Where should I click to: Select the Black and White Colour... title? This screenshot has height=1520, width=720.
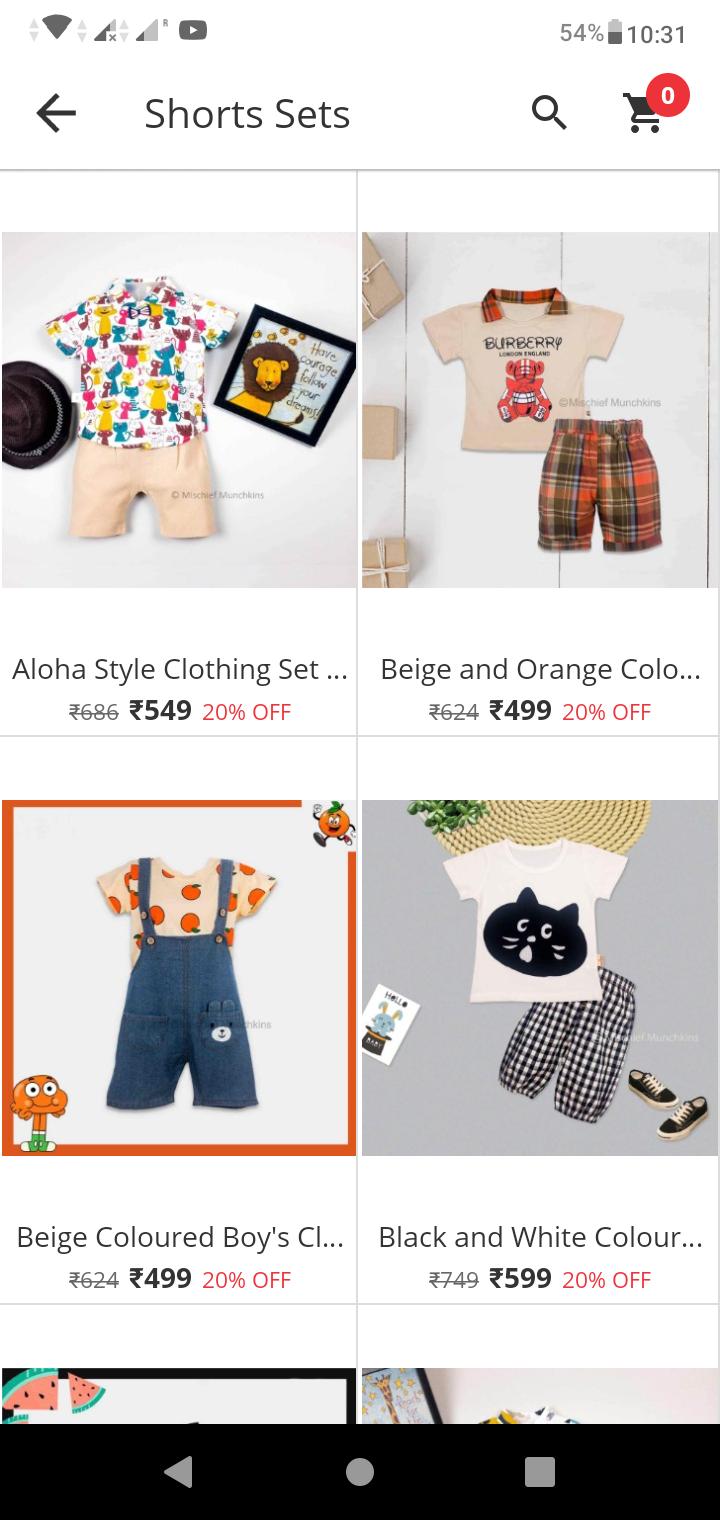click(540, 1237)
